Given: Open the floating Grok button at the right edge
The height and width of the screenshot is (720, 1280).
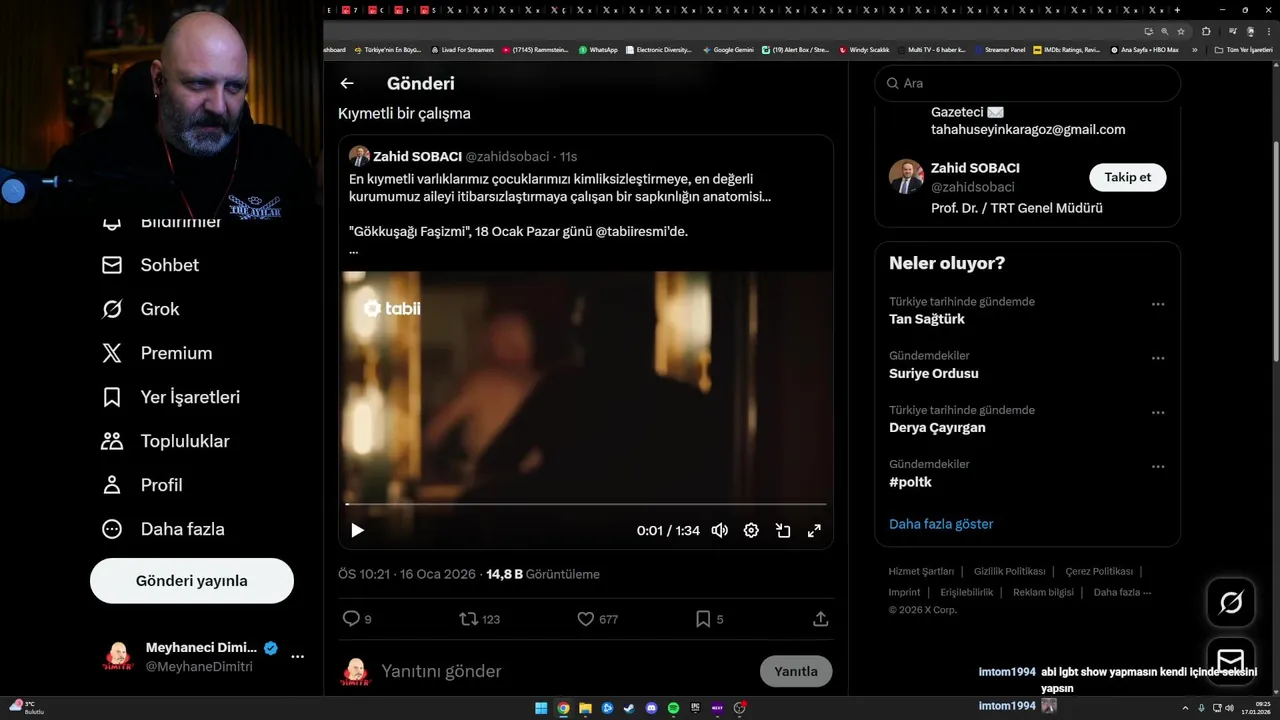Looking at the screenshot, I should pyautogui.click(x=1231, y=602).
